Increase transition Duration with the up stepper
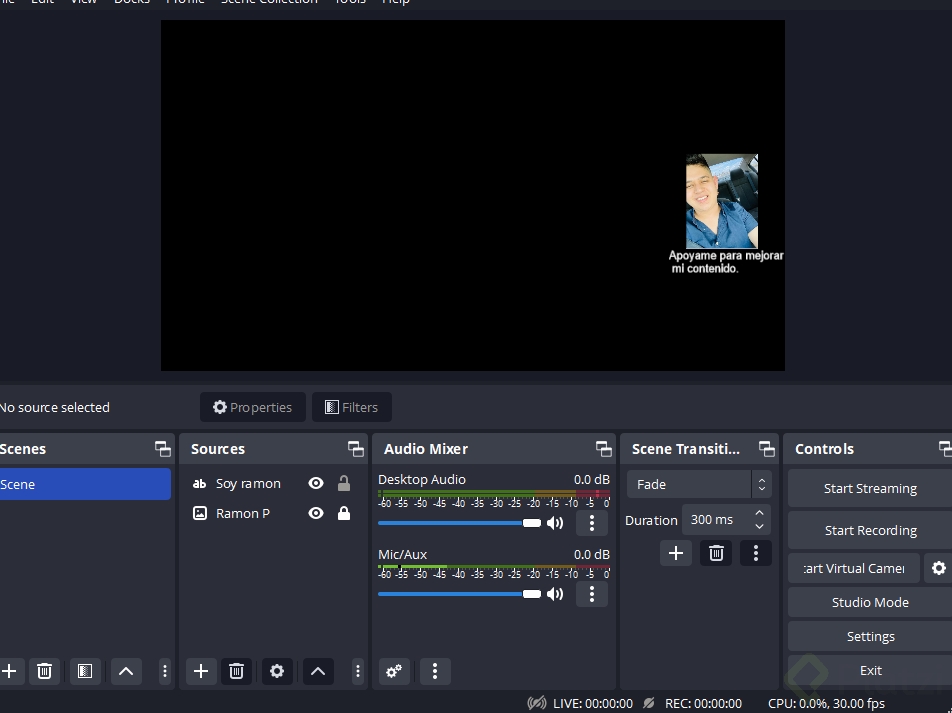Viewport: 952px width, 713px height. (759, 513)
